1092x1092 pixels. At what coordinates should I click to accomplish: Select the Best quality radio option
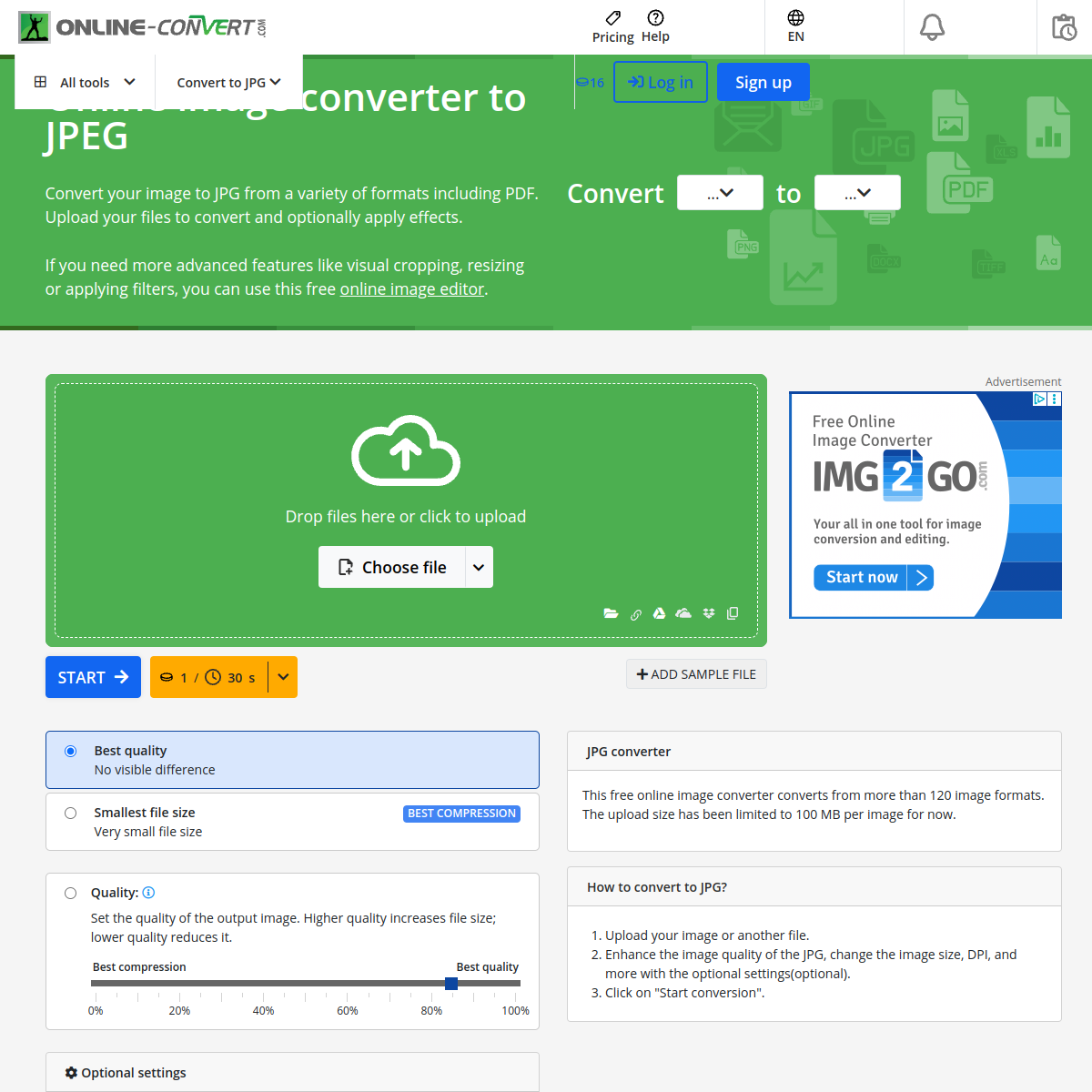(x=70, y=752)
